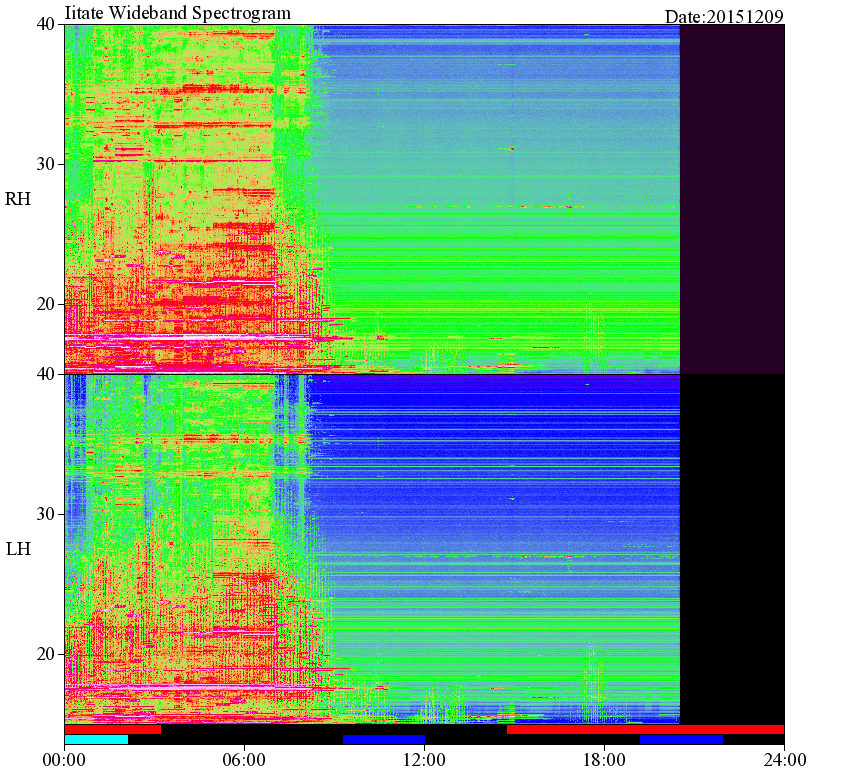Screen dimensions: 848x768
Task: Click the black no-data region in LH panel
Action: coord(732,549)
